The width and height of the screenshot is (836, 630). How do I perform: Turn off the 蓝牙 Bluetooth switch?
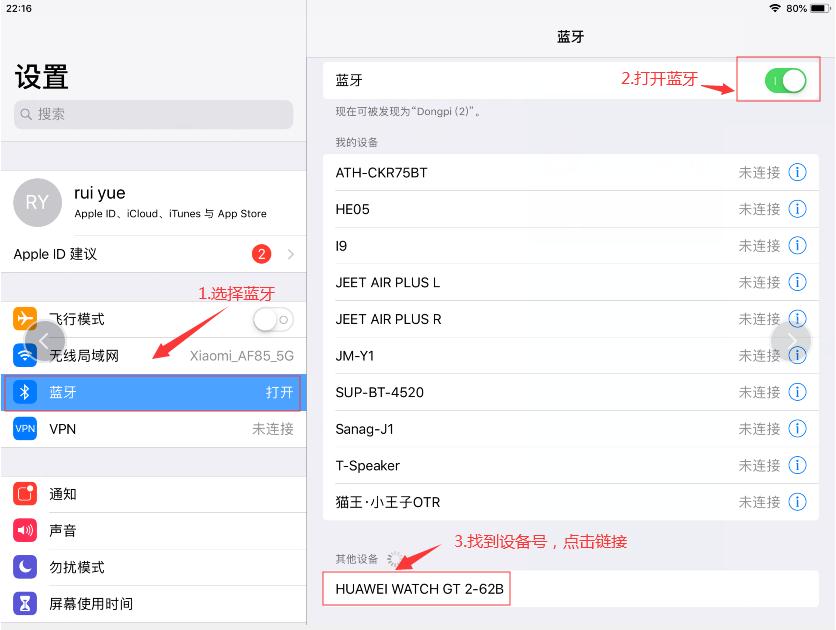coord(785,81)
